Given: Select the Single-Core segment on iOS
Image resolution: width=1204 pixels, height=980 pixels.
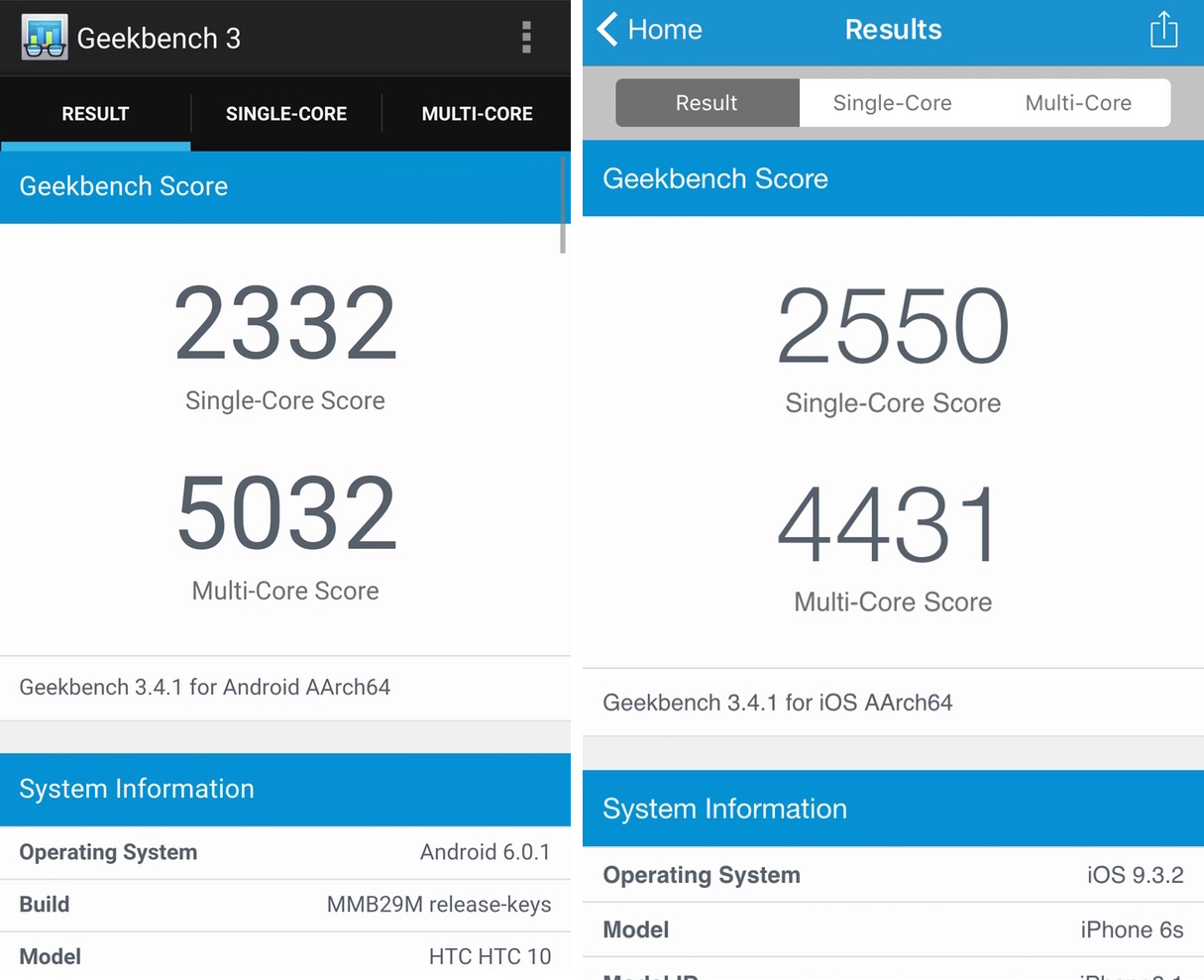Looking at the screenshot, I should (892, 103).
